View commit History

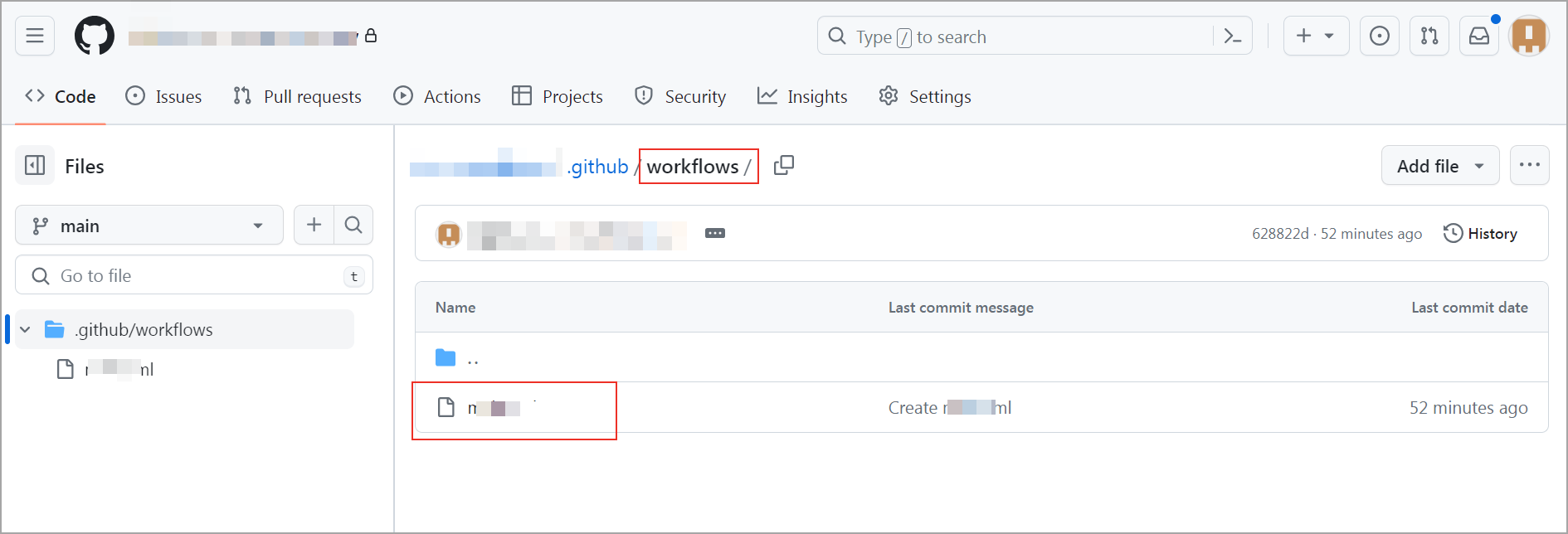click(1481, 234)
